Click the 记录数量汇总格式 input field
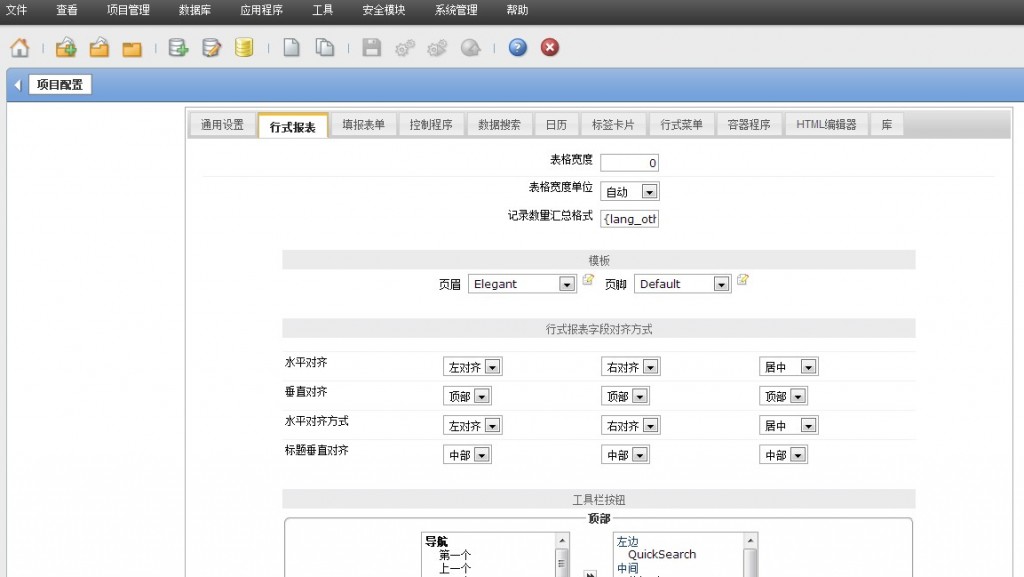 pos(630,219)
